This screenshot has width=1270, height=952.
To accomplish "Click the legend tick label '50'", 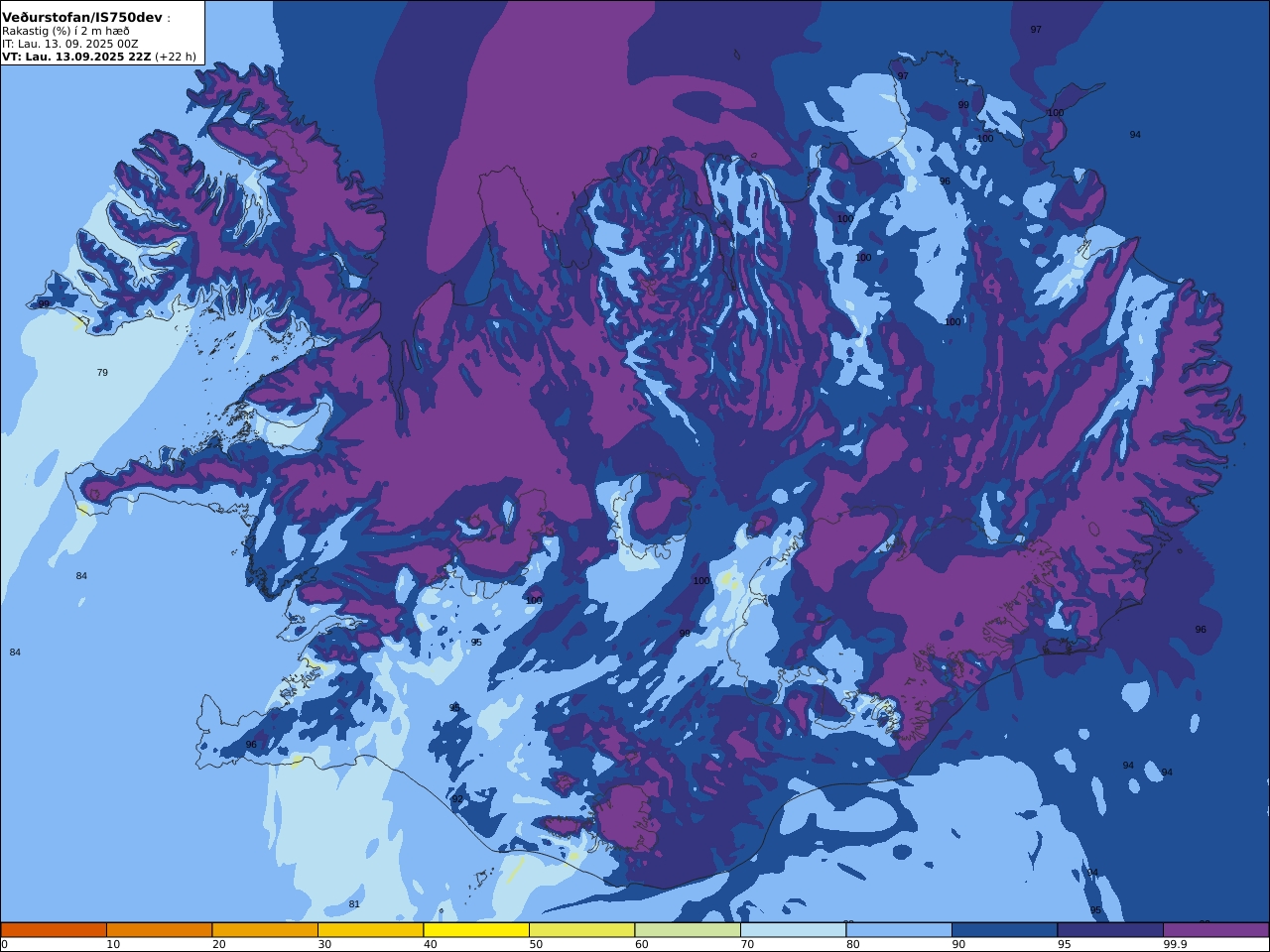I will pyautogui.click(x=536, y=944).
